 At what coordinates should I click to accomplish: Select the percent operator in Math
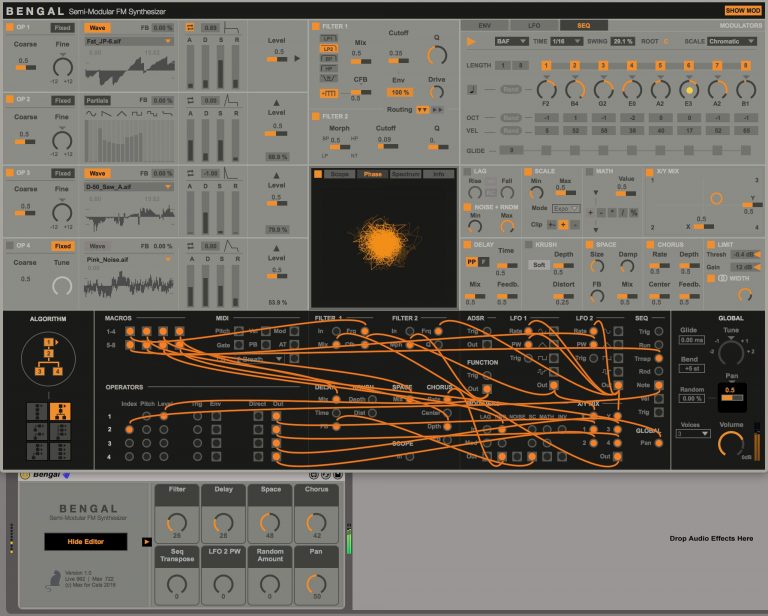(634, 213)
